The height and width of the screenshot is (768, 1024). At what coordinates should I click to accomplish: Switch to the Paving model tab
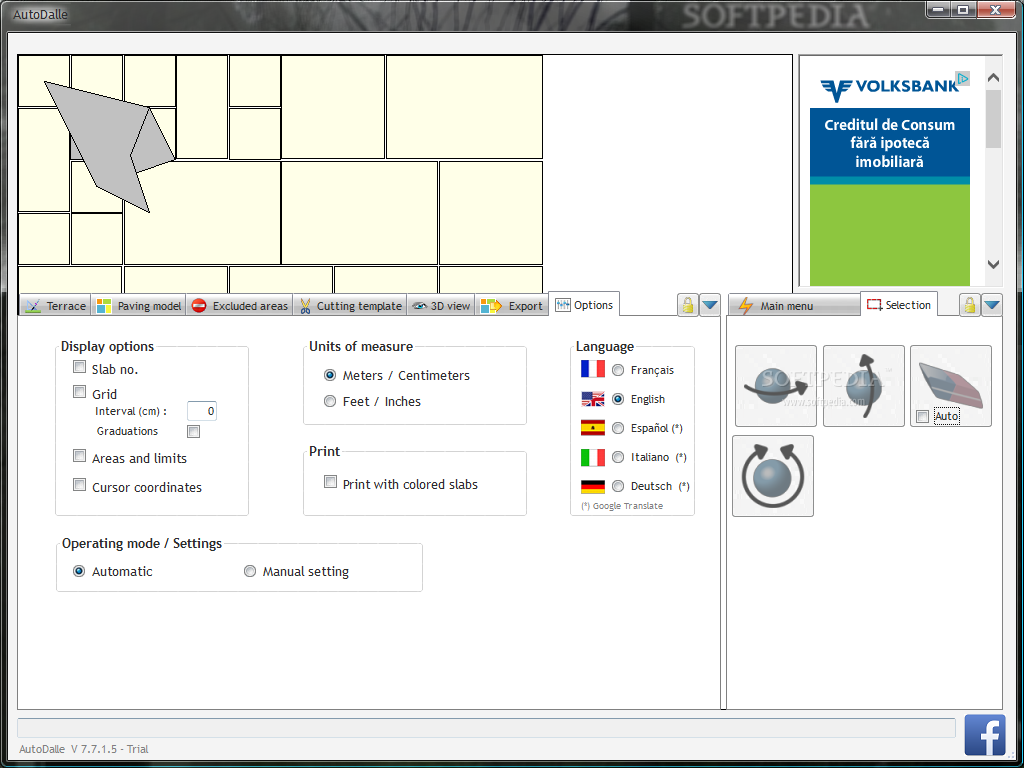pos(138,306)
